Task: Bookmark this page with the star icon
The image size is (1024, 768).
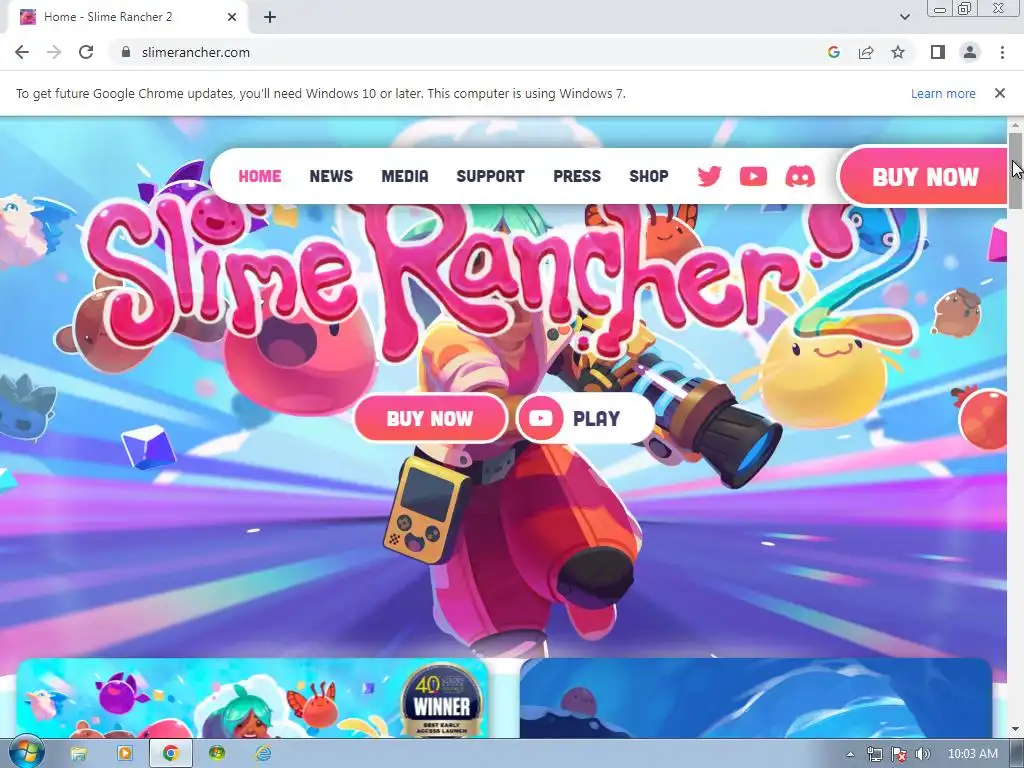Action: [898, 52]
